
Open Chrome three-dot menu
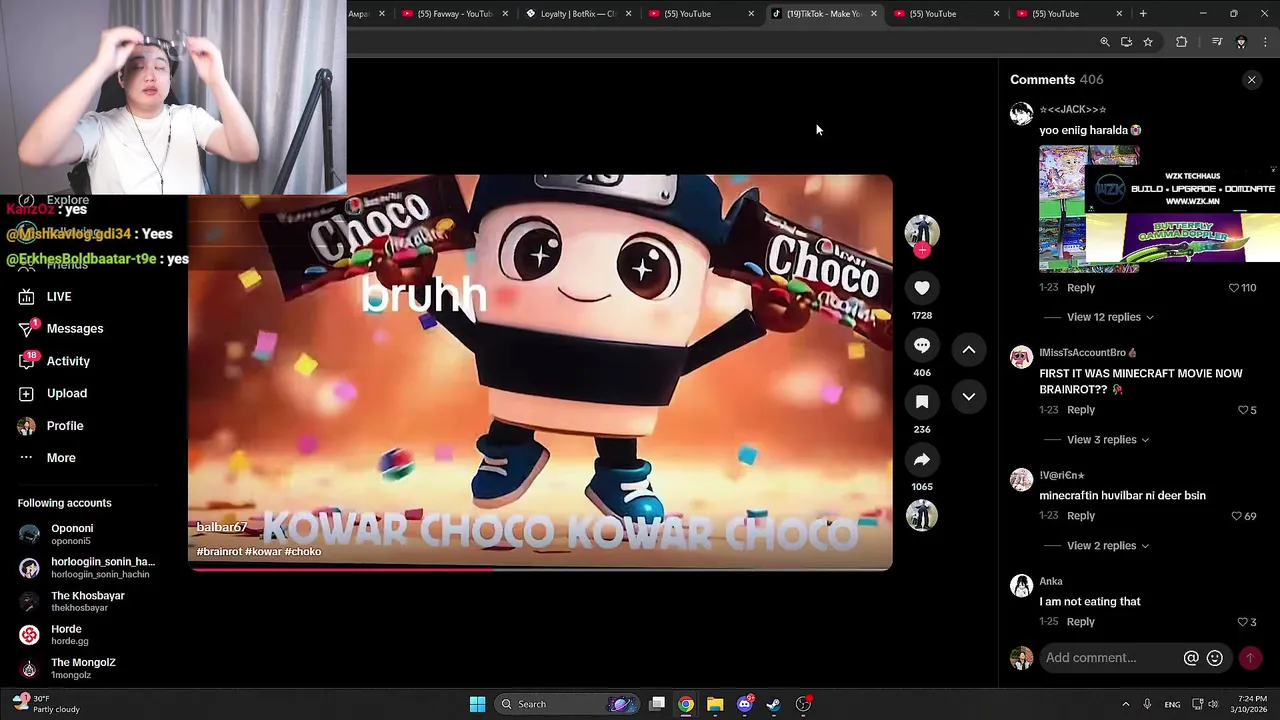click(x=1265, y=42)
